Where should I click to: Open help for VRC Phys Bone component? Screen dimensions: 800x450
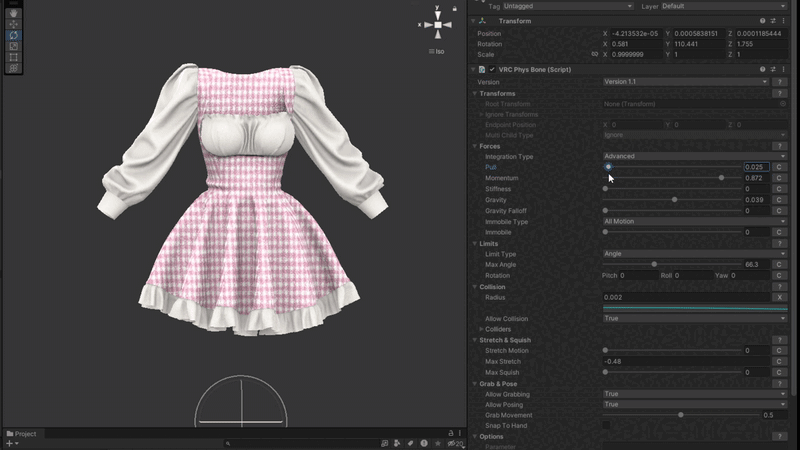click(x=763, y=69)
